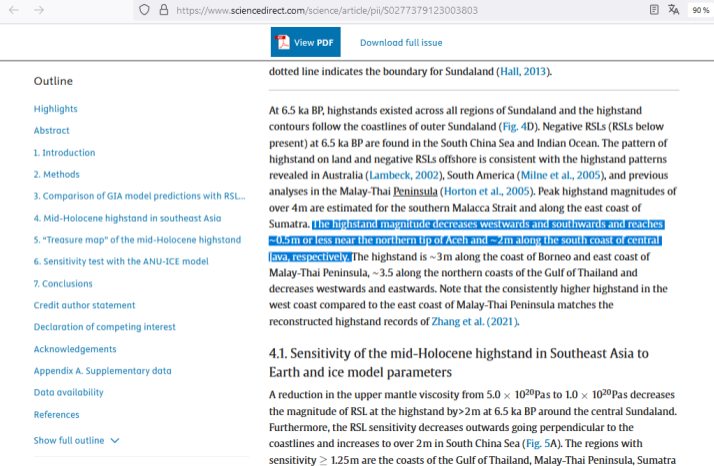
Task: Open Declaration of competing interest link
Action: [x=104, y=327]
